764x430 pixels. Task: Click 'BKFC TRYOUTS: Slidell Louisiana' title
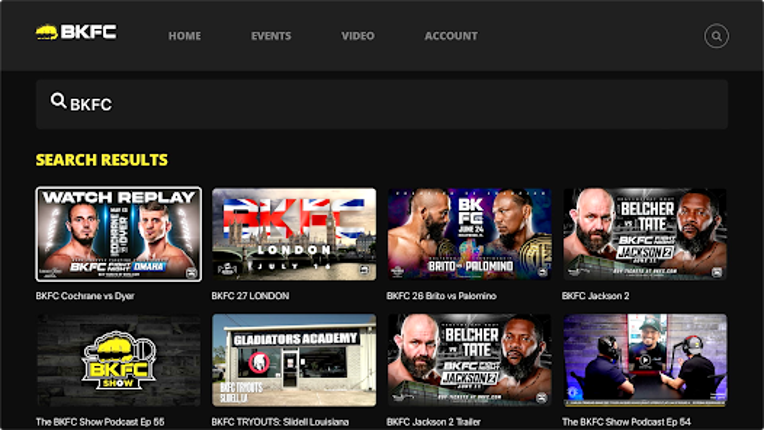[280, 422]
